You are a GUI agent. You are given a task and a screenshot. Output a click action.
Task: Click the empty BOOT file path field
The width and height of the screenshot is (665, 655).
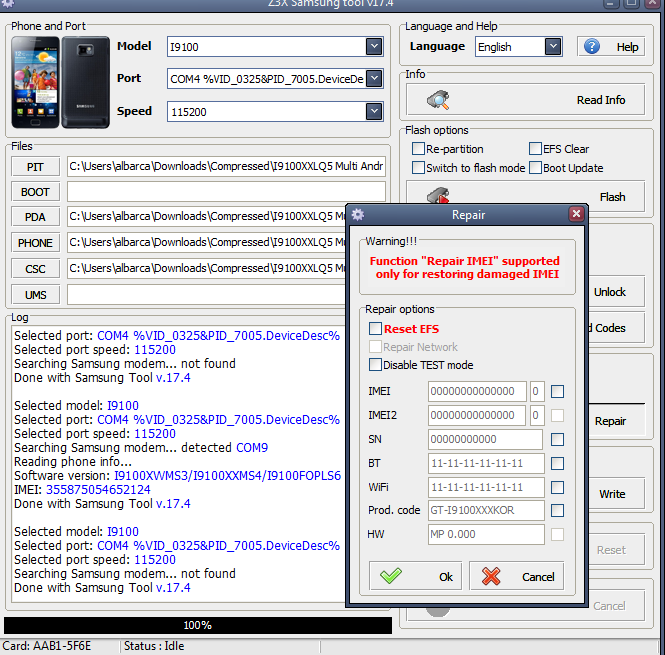coord(226,192)
